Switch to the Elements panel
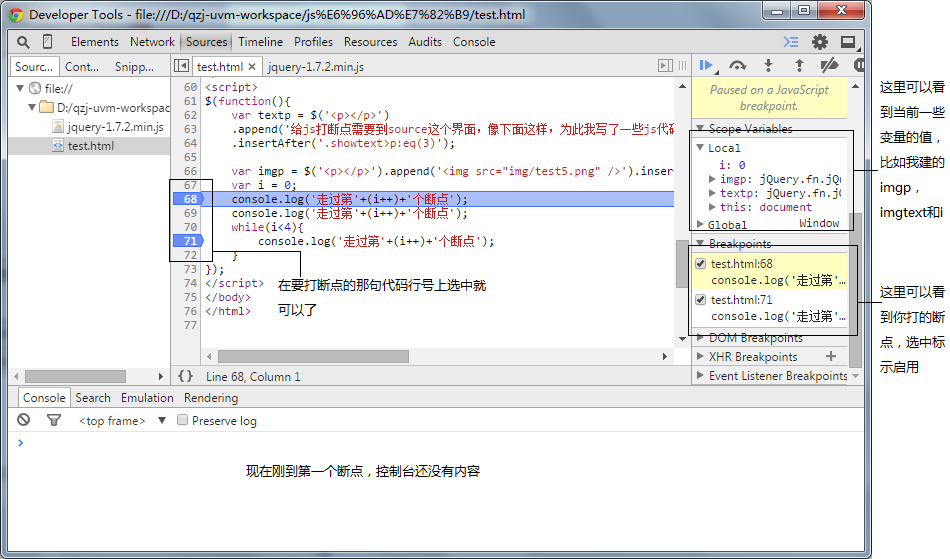The height and width of the screenshot is (559, 950). [x=95, y=42]
